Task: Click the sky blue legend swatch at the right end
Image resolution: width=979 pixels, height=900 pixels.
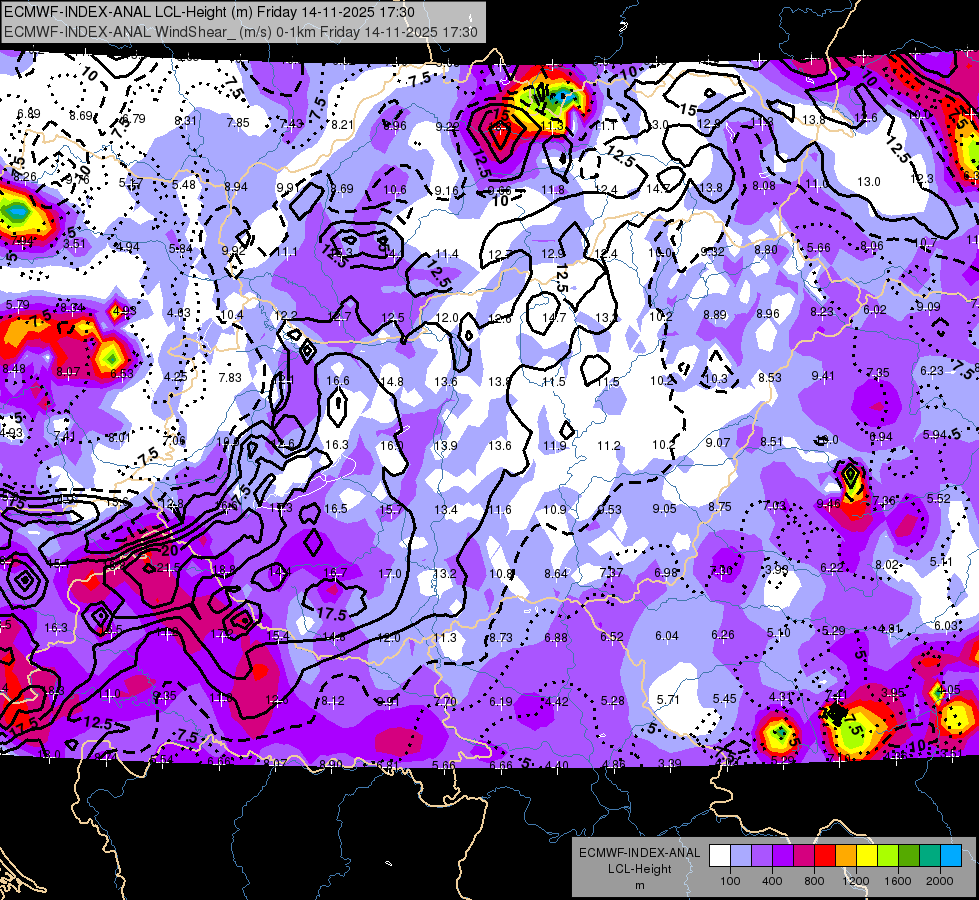Action: pyautogui.click(x=951, y=856)
